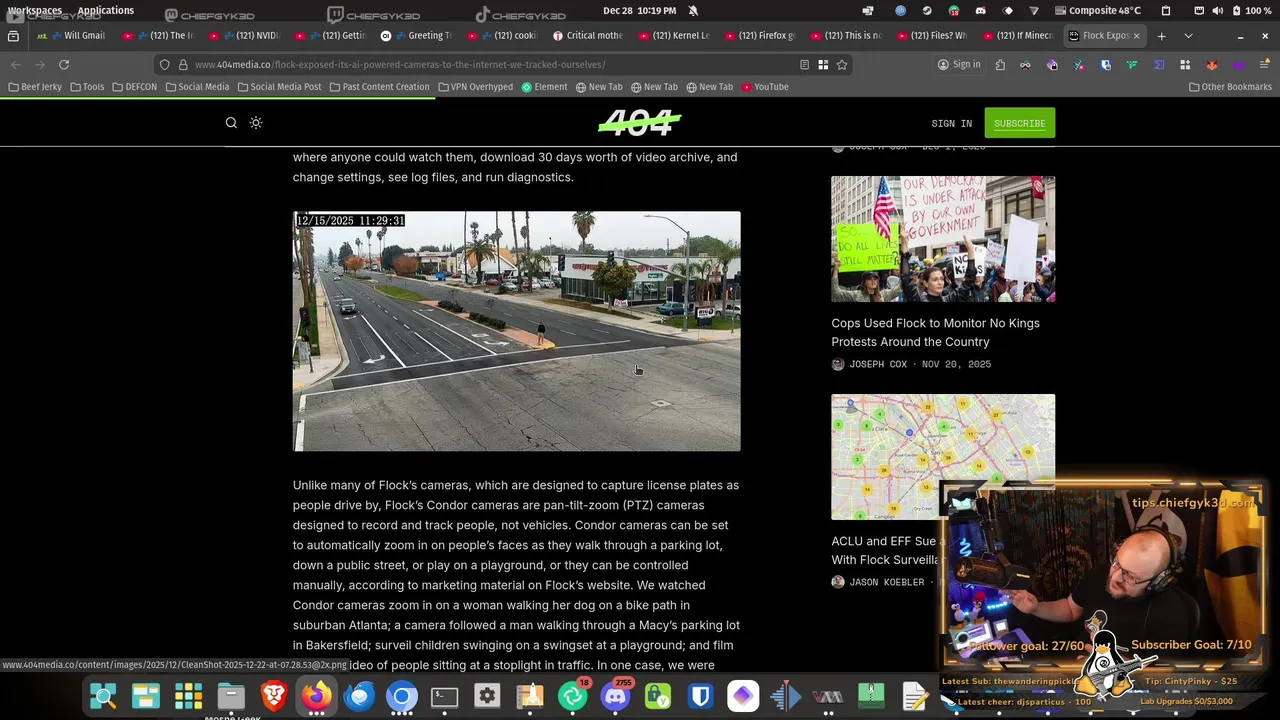Click the street camera image in article
This screenshot has width=1280, height=720.
coord(516,331)
